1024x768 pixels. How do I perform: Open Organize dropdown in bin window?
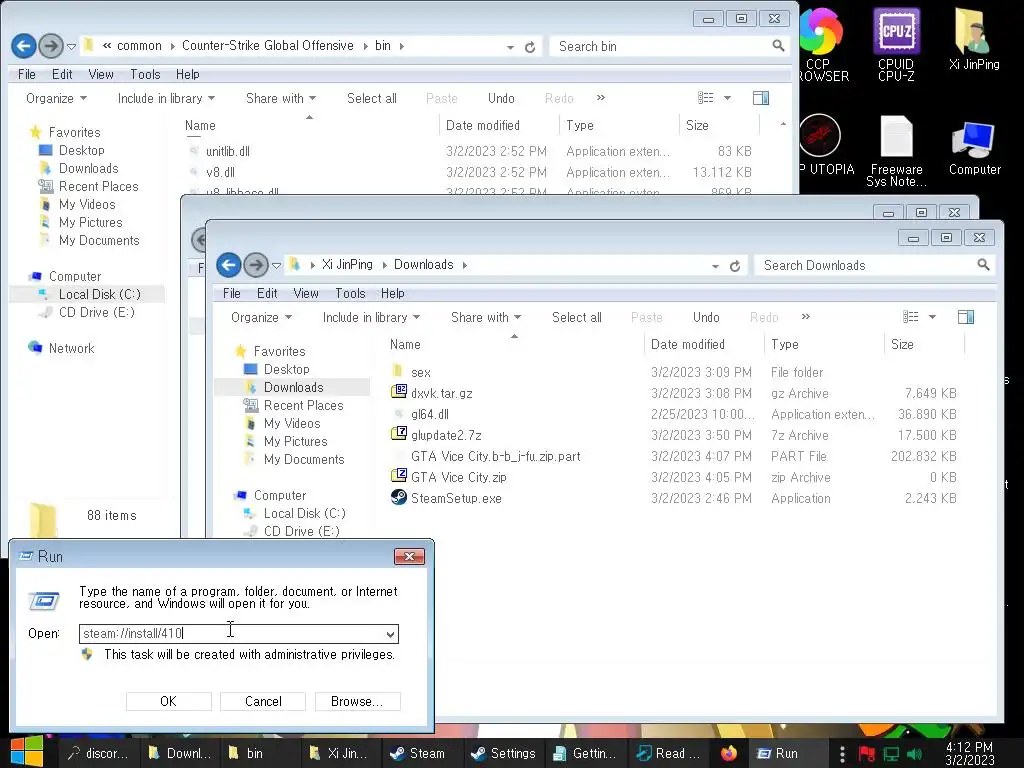56,99
